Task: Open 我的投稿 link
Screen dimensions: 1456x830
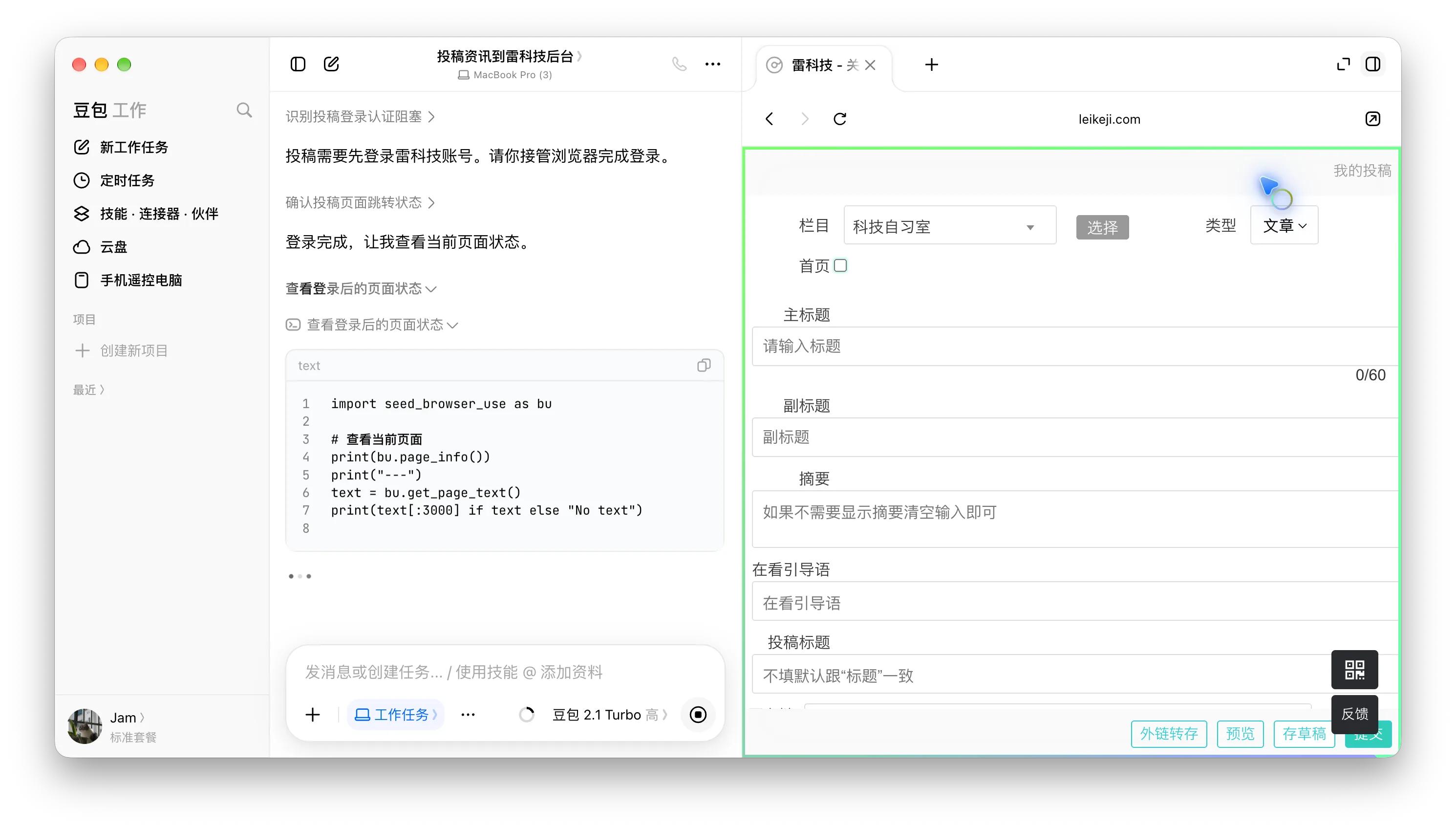Action: point(1362,170)
